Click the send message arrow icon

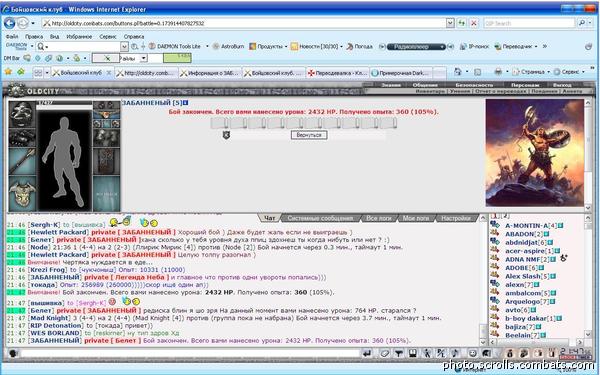point(367,353)
